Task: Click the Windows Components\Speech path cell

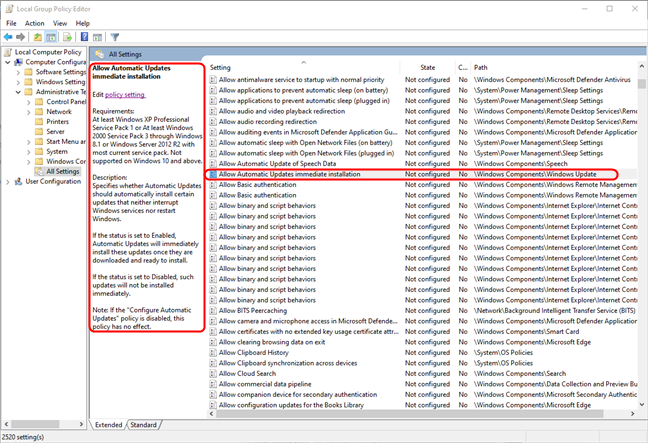Action: (521, 164)
